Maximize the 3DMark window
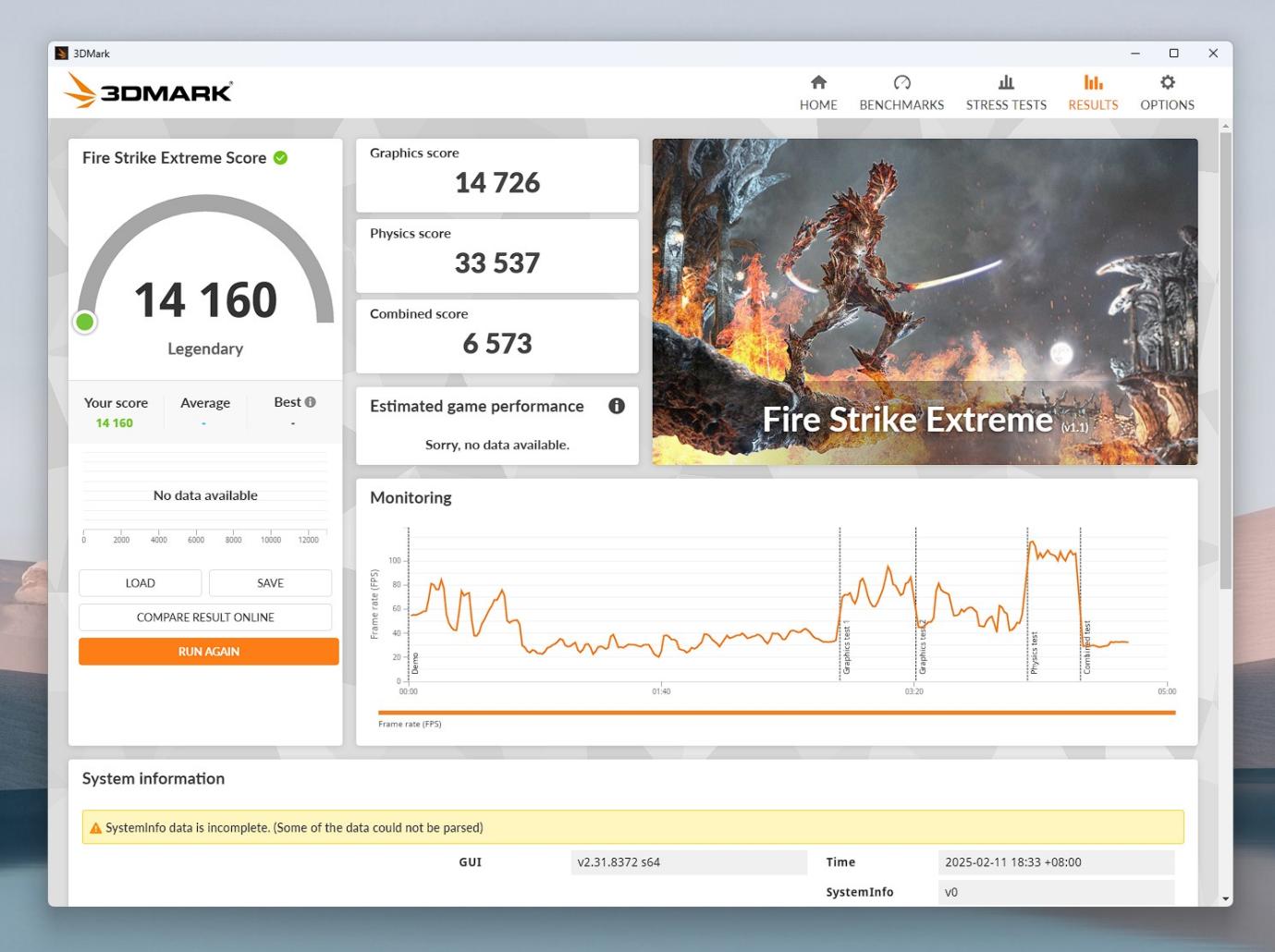Viewport: 1275px width, 952px height. (1174, 54)
